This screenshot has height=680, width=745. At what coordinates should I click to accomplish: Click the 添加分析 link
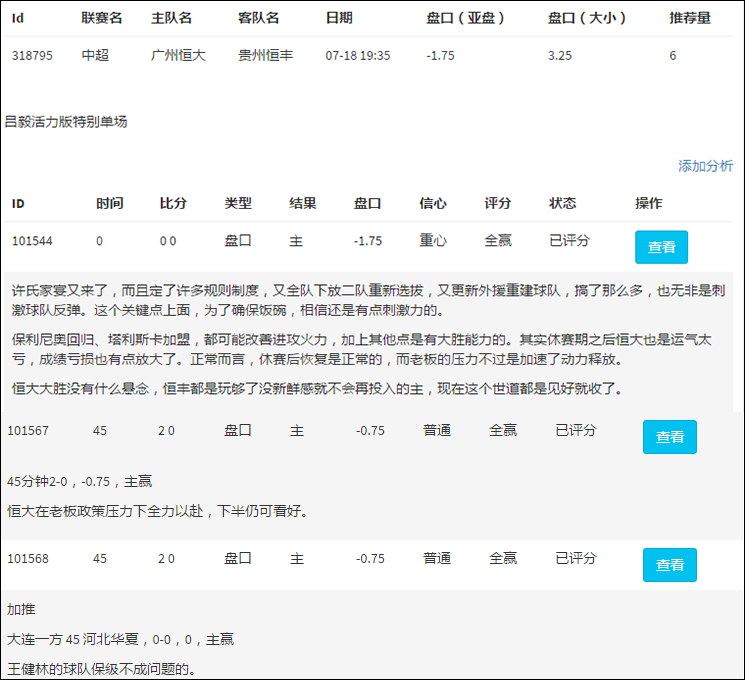pos(705,166)
